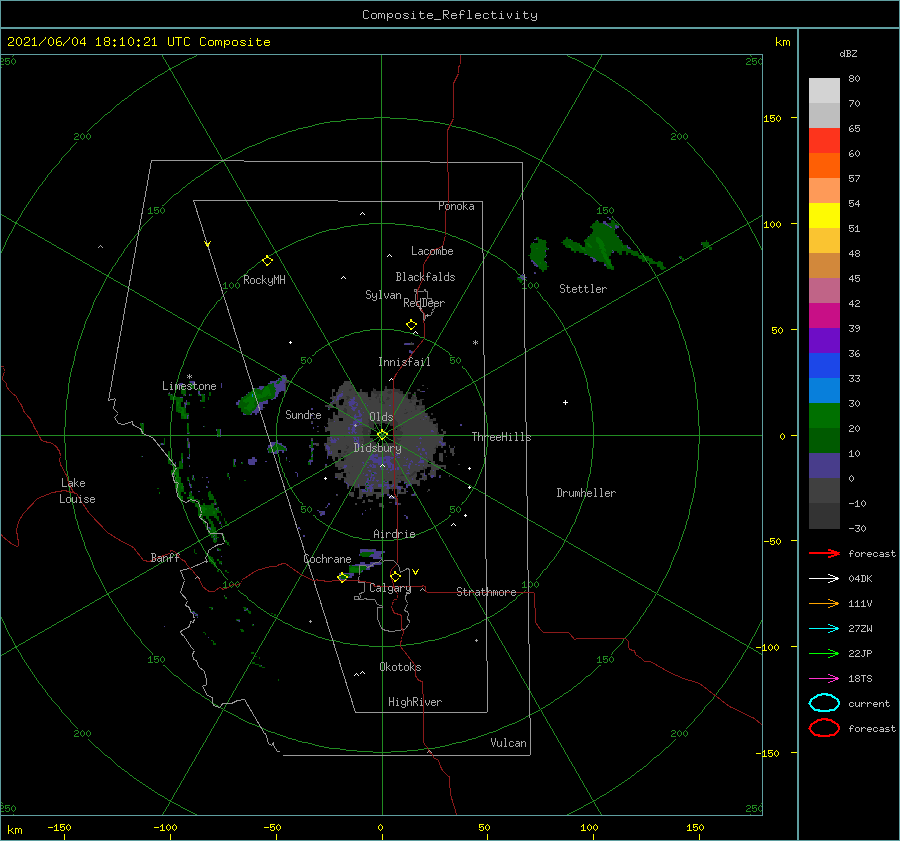900x841 pixels.
Task: Click the cyan 27ZW arrow icon
Action: click(x=824, y=629)
